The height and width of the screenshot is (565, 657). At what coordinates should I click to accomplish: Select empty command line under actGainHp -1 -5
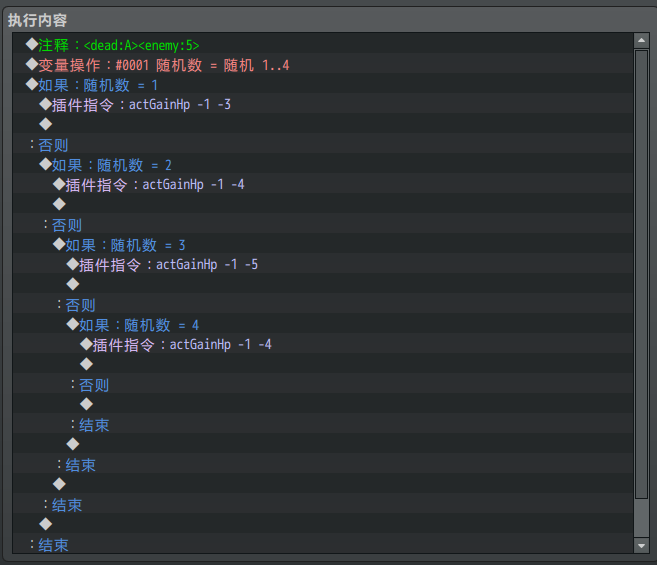[x=323, y=284]
